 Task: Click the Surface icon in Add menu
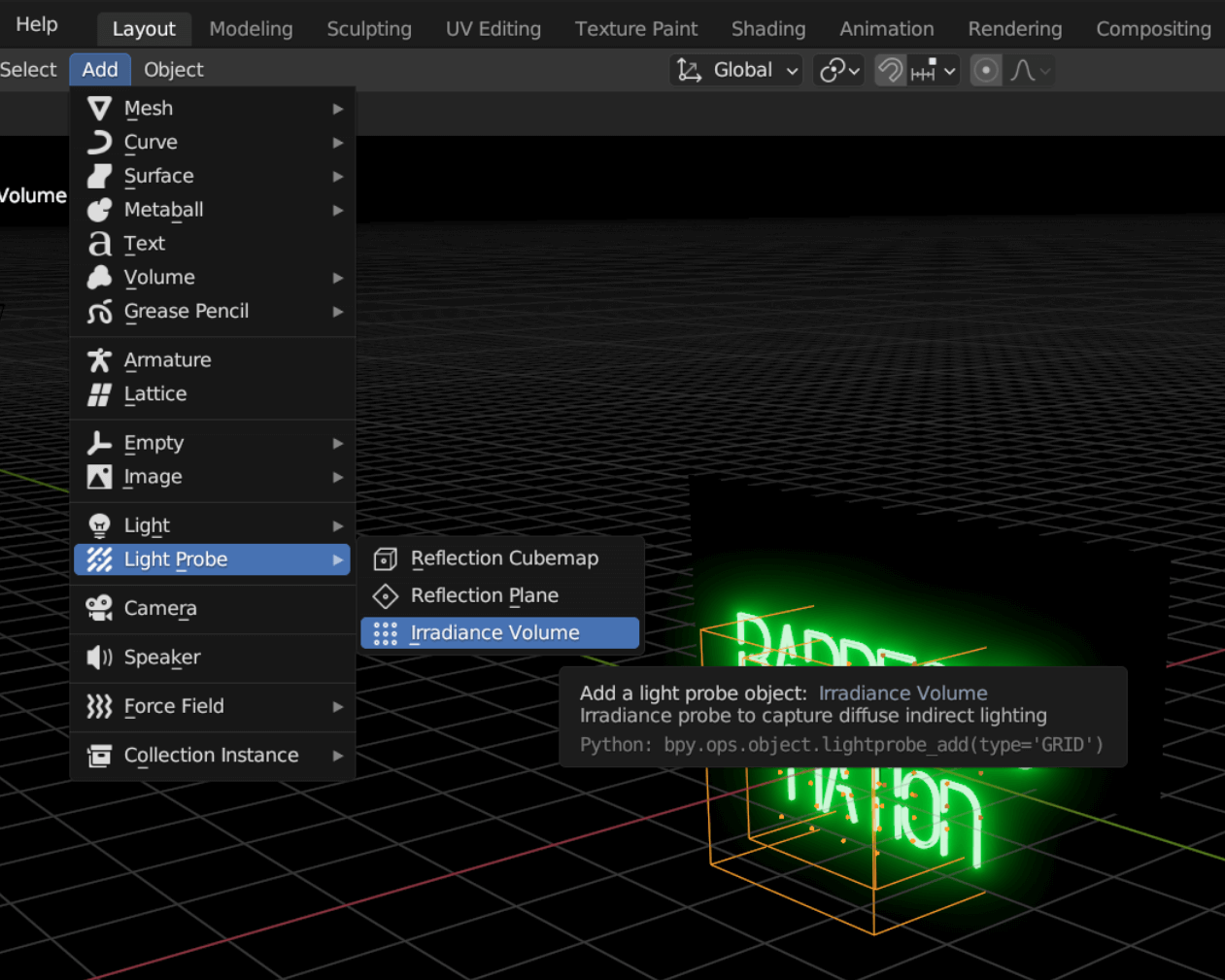coord(99,176)
